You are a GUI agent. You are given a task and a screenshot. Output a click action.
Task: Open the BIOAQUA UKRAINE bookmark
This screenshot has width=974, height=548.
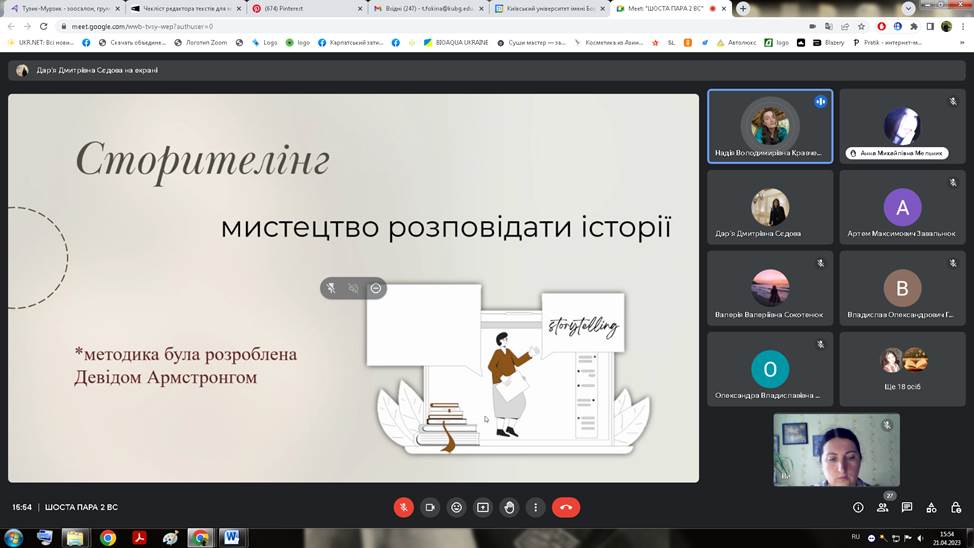455,43
